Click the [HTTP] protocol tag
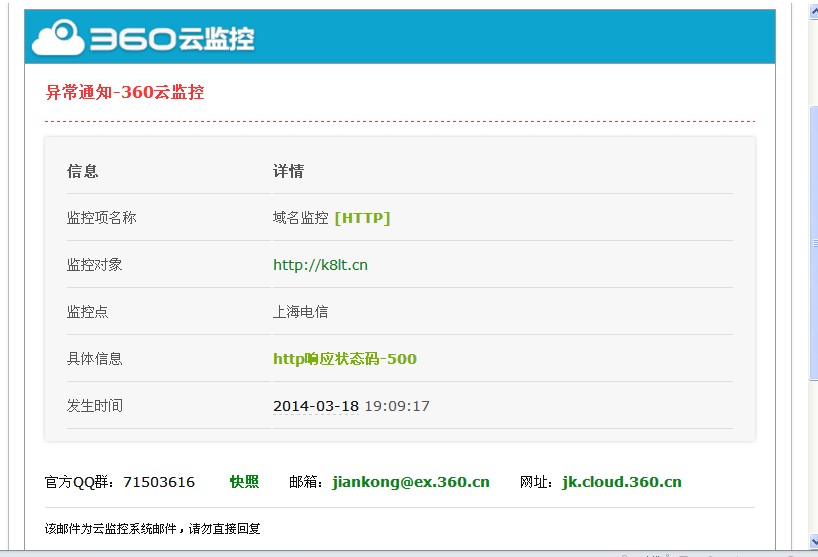Screen dimensions: 818x557 (362, 218)
